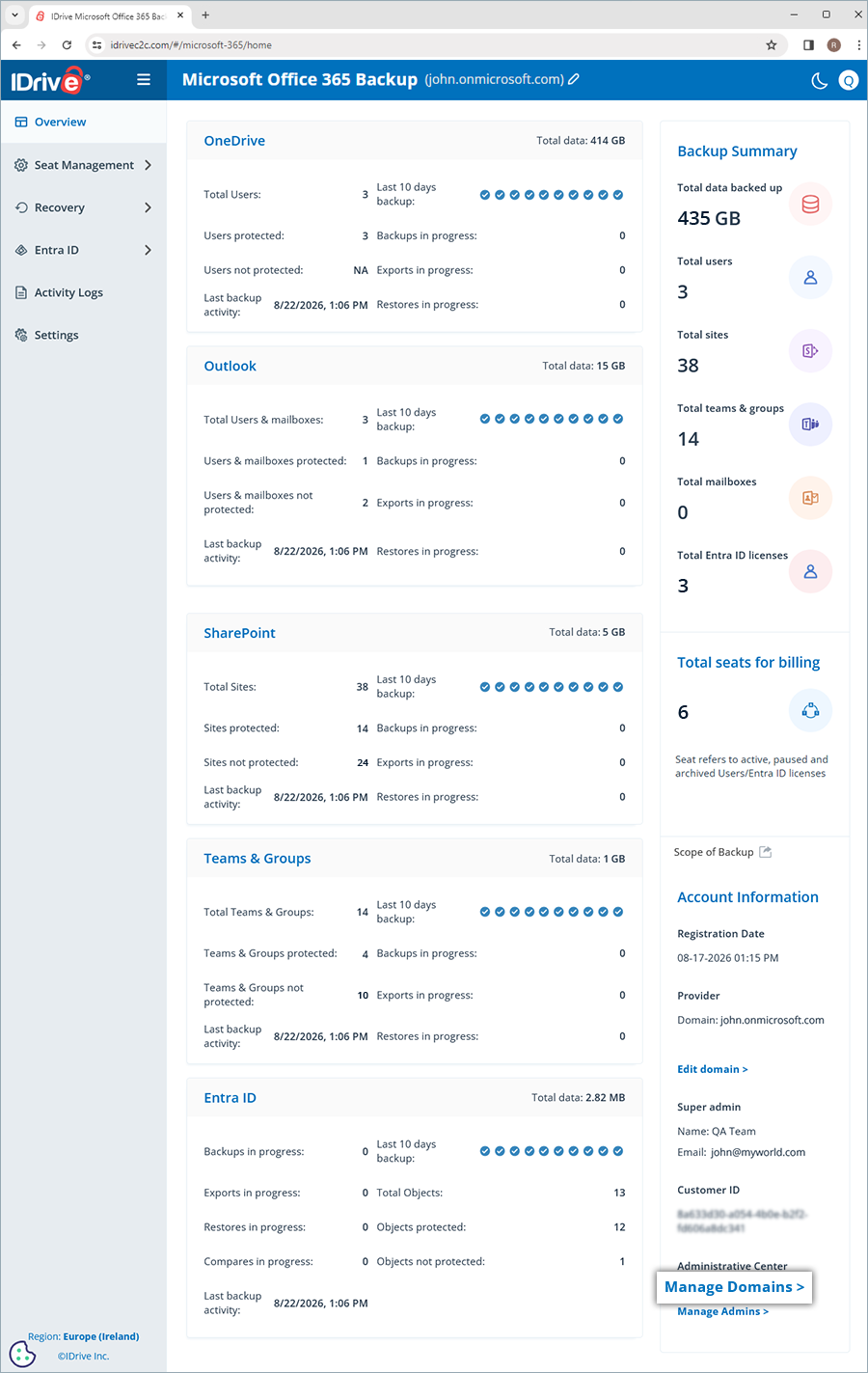Select Overview in the sidebar
The image size is (868, 1373).
point(83,123)
